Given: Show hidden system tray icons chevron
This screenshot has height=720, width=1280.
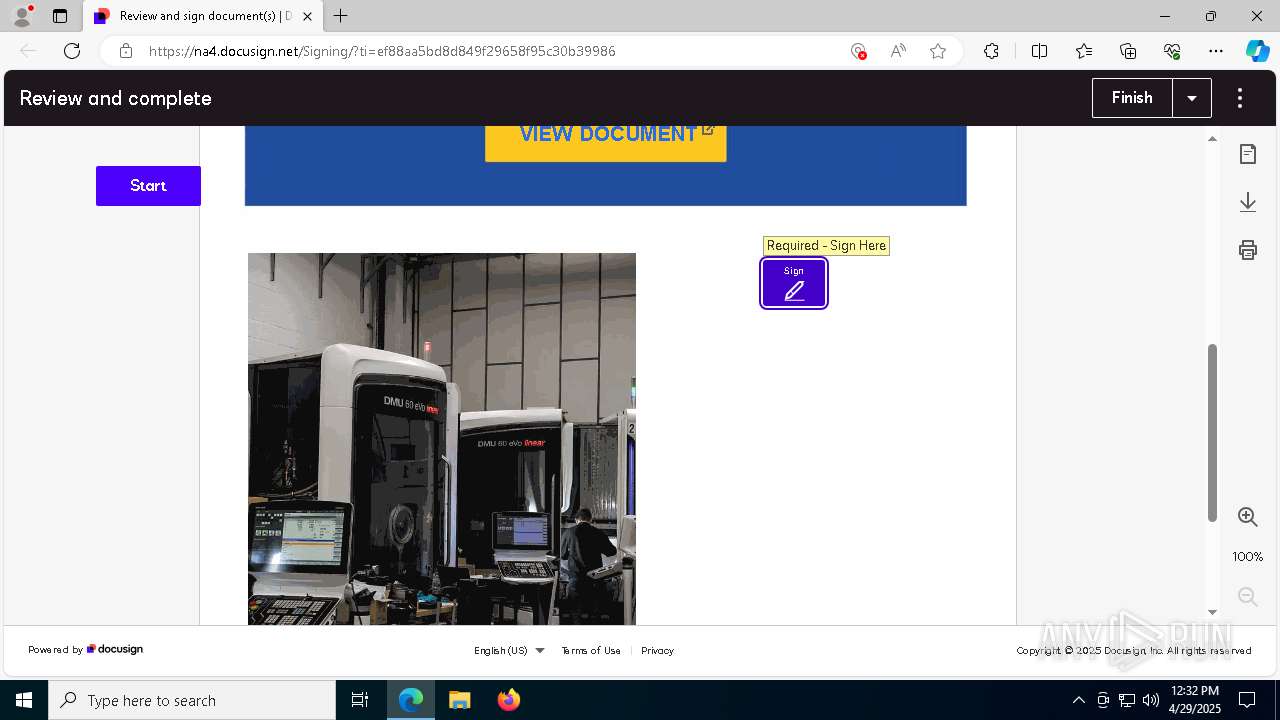Looking at the screenshot, I should [x=1078, y=700].
